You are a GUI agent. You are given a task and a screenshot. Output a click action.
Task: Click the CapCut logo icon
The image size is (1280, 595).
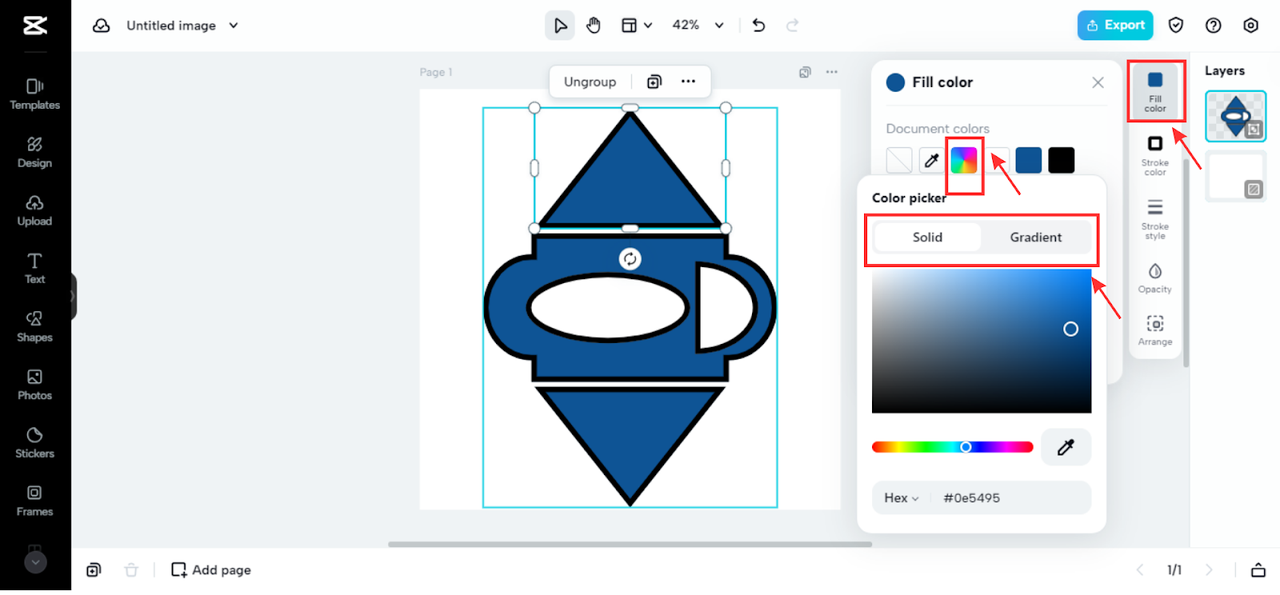point(35,26)
